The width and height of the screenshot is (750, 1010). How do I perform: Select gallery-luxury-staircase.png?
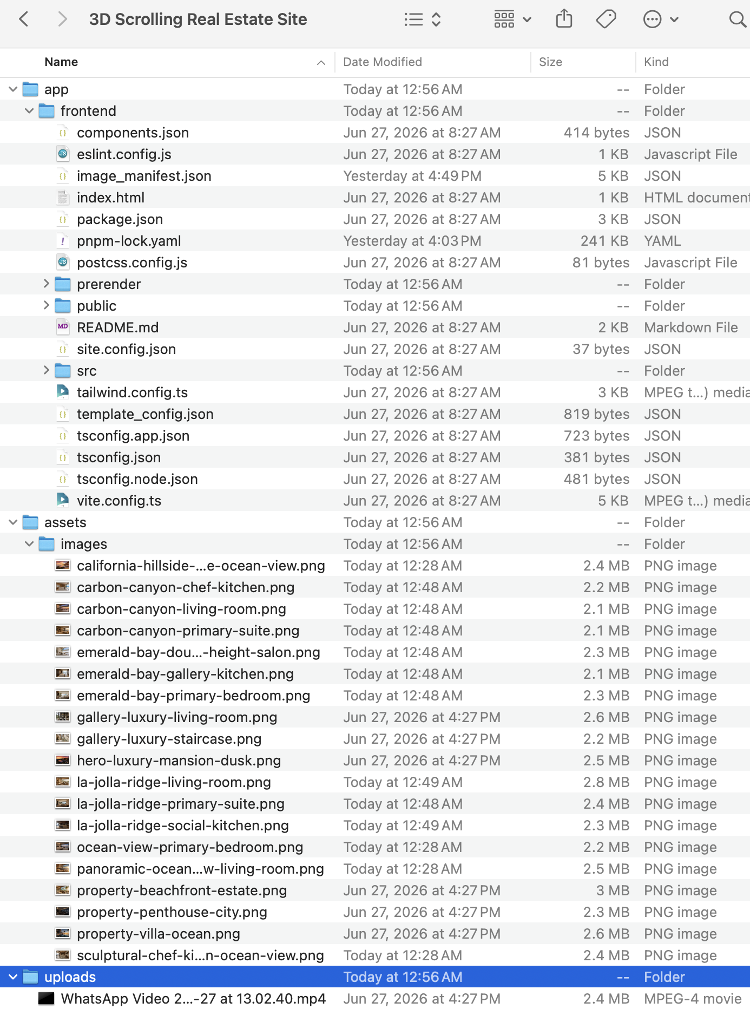point(169,739)
